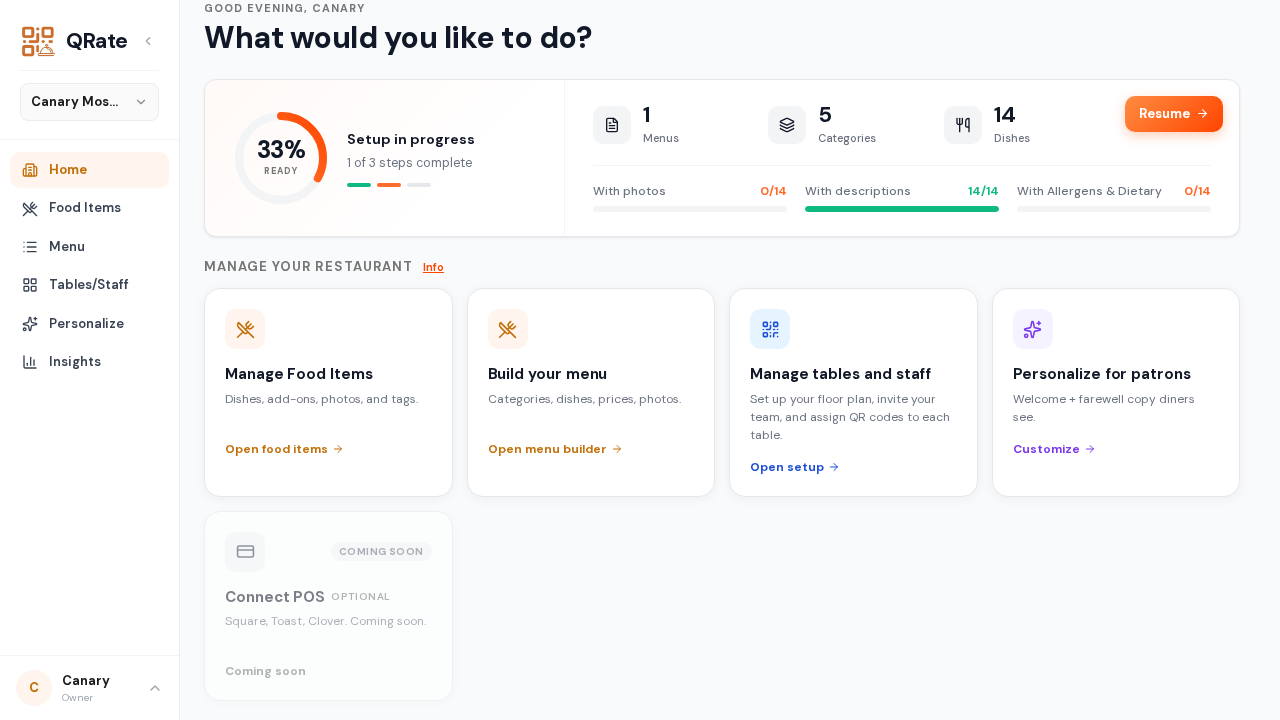Click the Tables/Staff grid icon
Screen dimensions: 1280x720
pyautogui.click(x=30, y=285)
